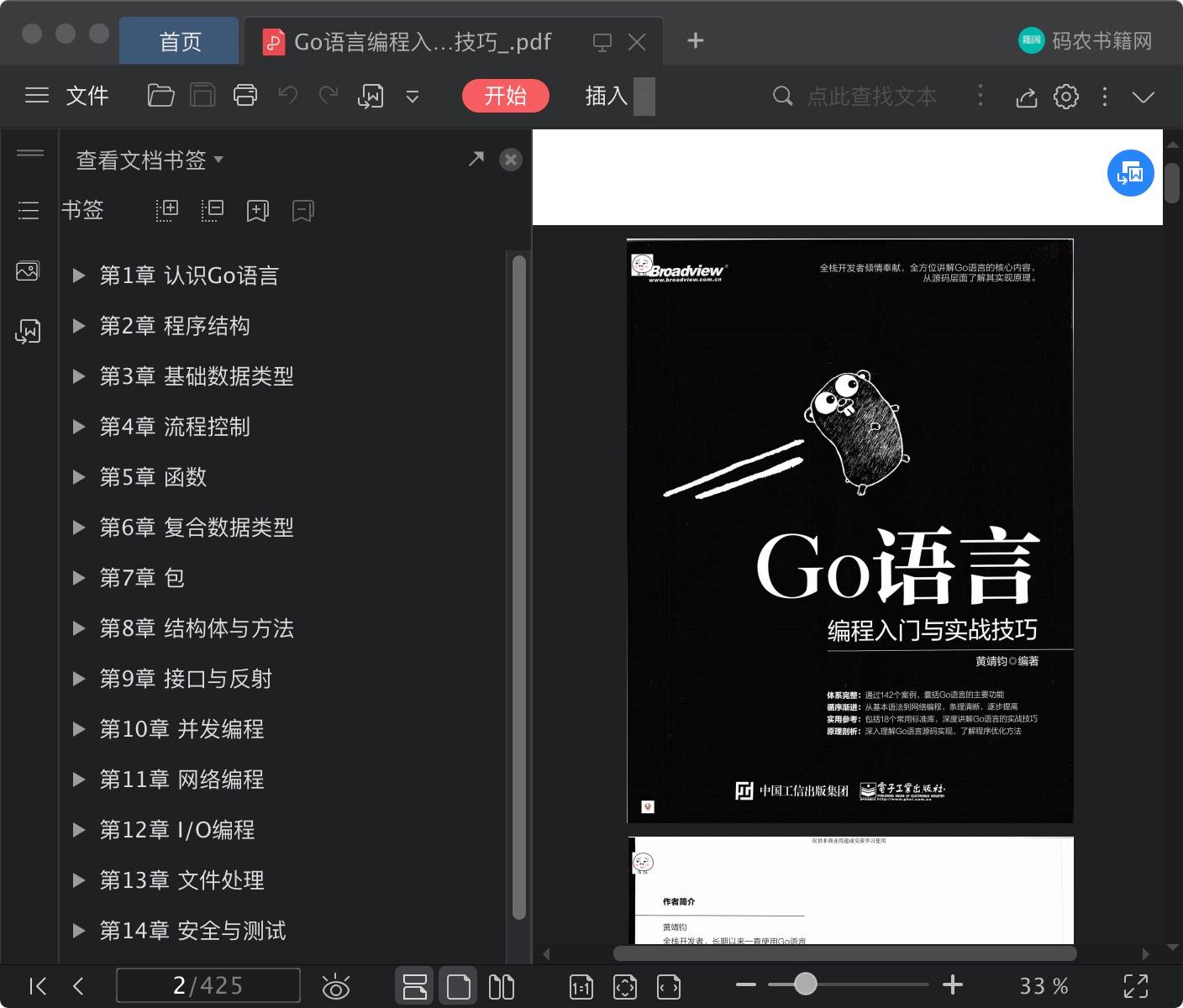Open bookmark 第12章 I/O编程
Image resolution: width=1183 pixels, height=1008 pixels.
[x=177, y=830]
